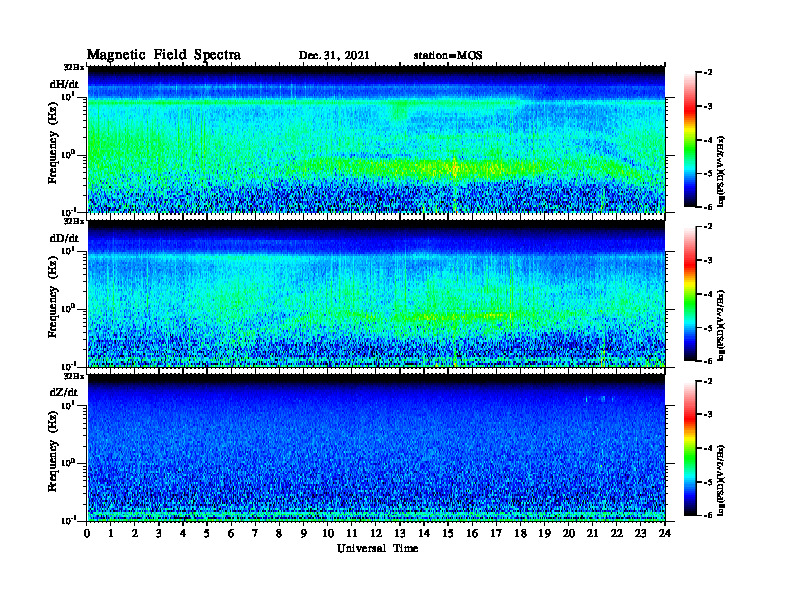Click the hour 9 tick label on the time axis

[304, 534]
